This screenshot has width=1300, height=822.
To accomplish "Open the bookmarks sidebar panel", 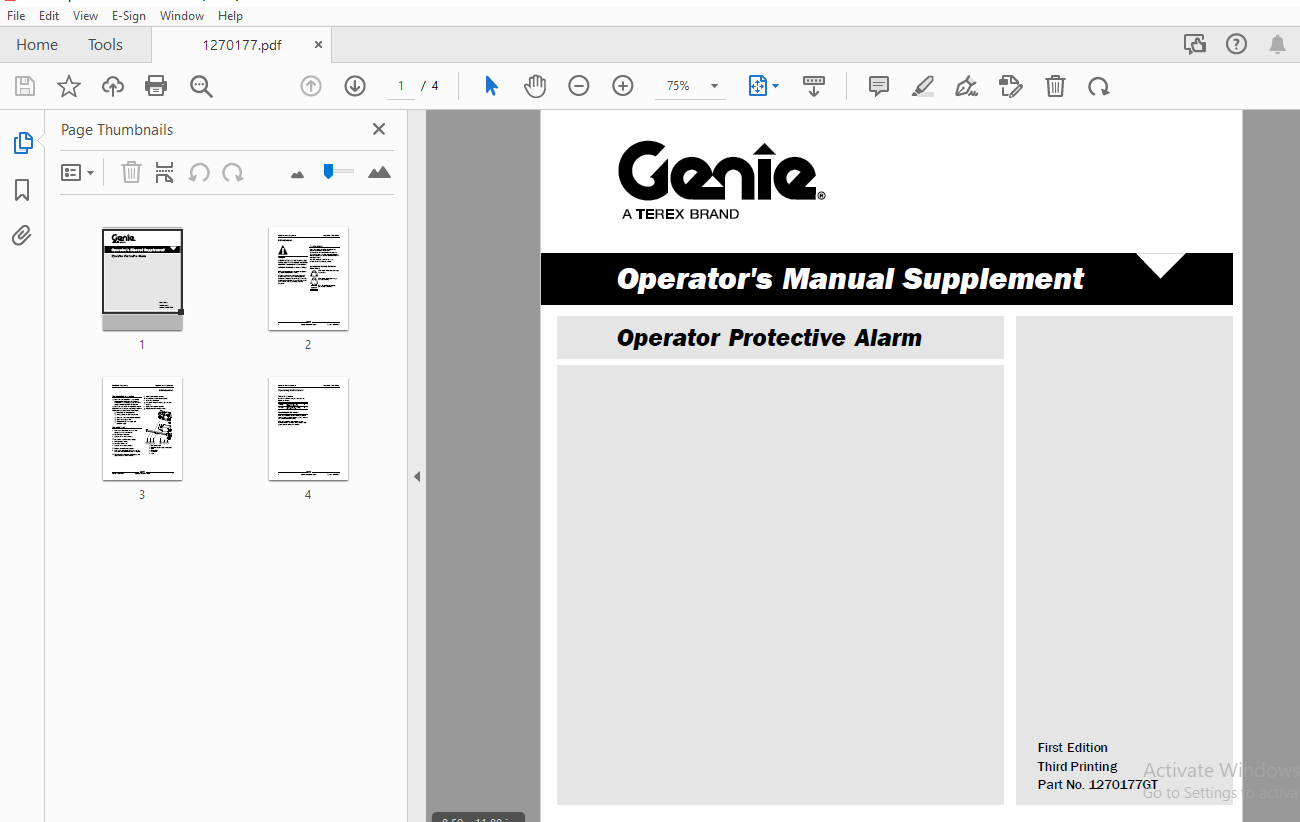I will click(x=22, y=190).
